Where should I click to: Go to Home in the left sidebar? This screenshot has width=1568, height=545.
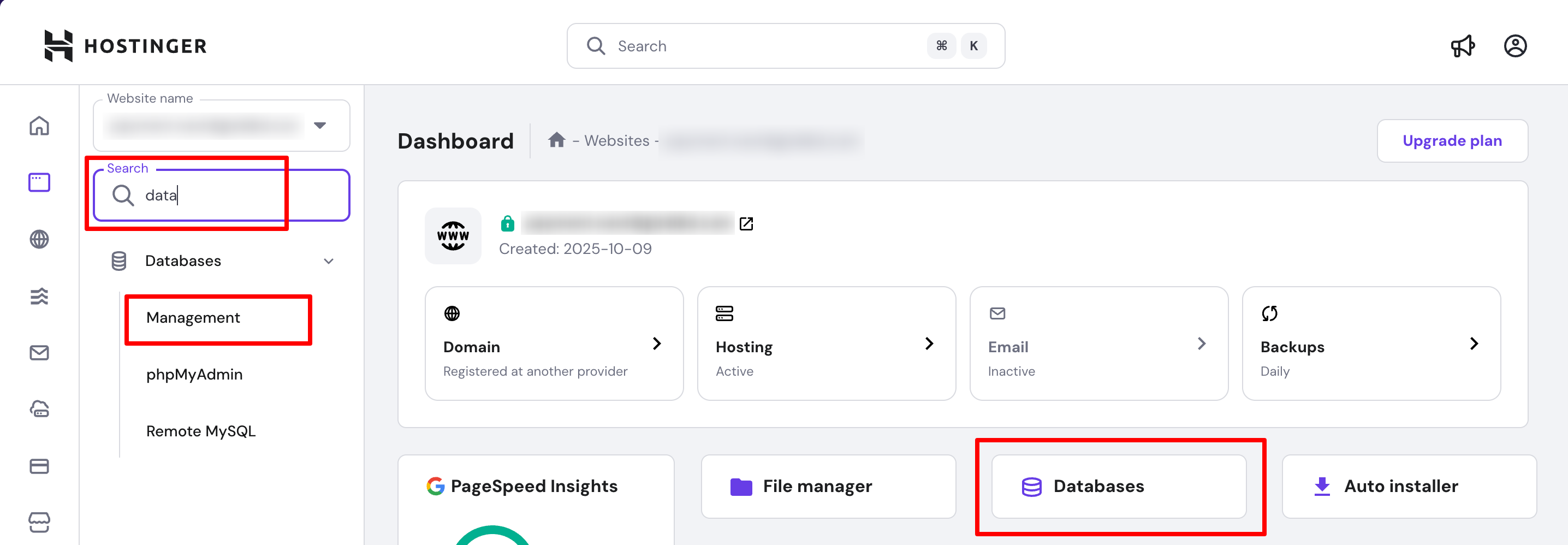(x=39, y=126)
